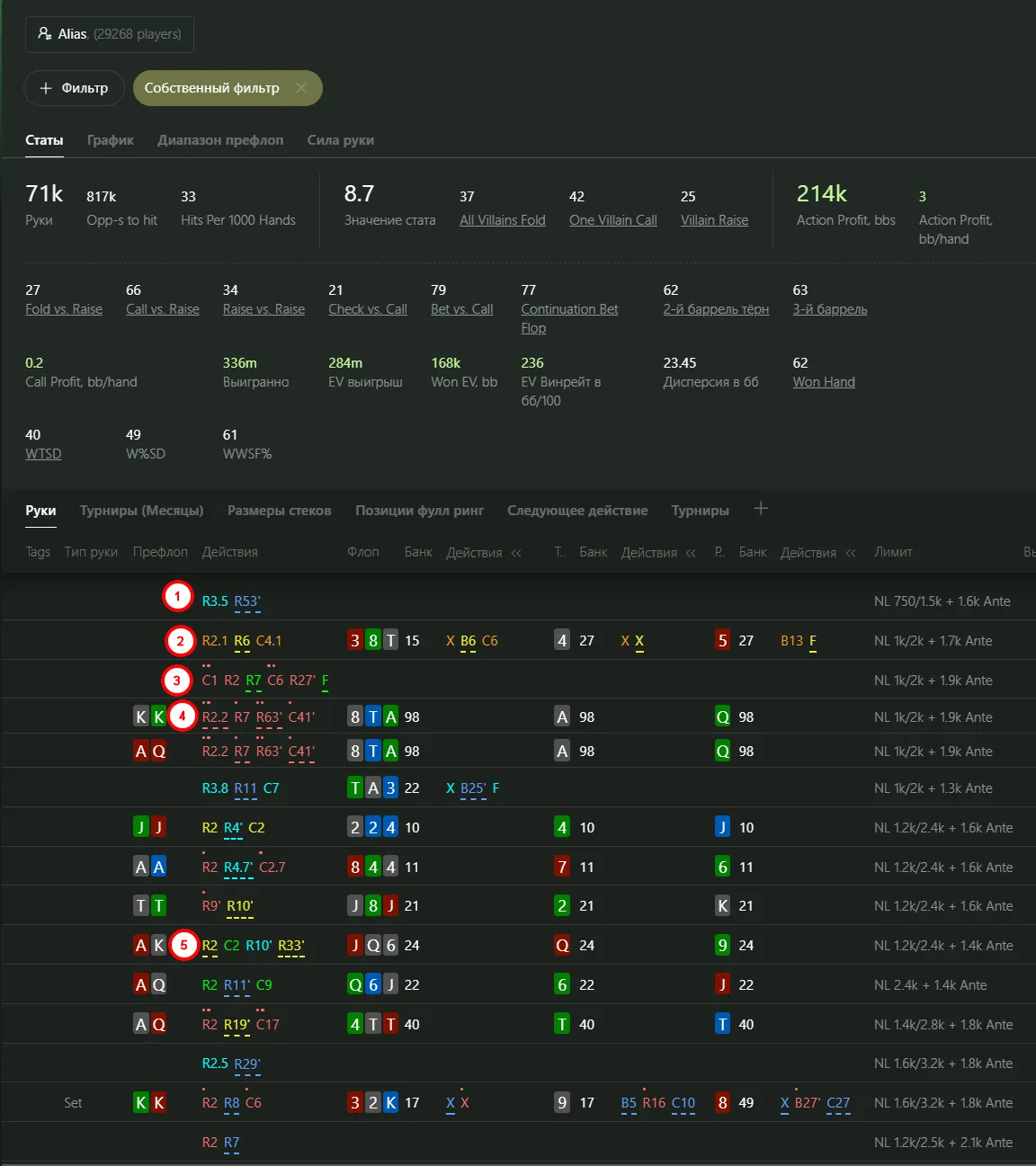Viewport: 1036px width, 1166px height.
Task: Click red circle marker number 2
Action: (x=180, y=641)
